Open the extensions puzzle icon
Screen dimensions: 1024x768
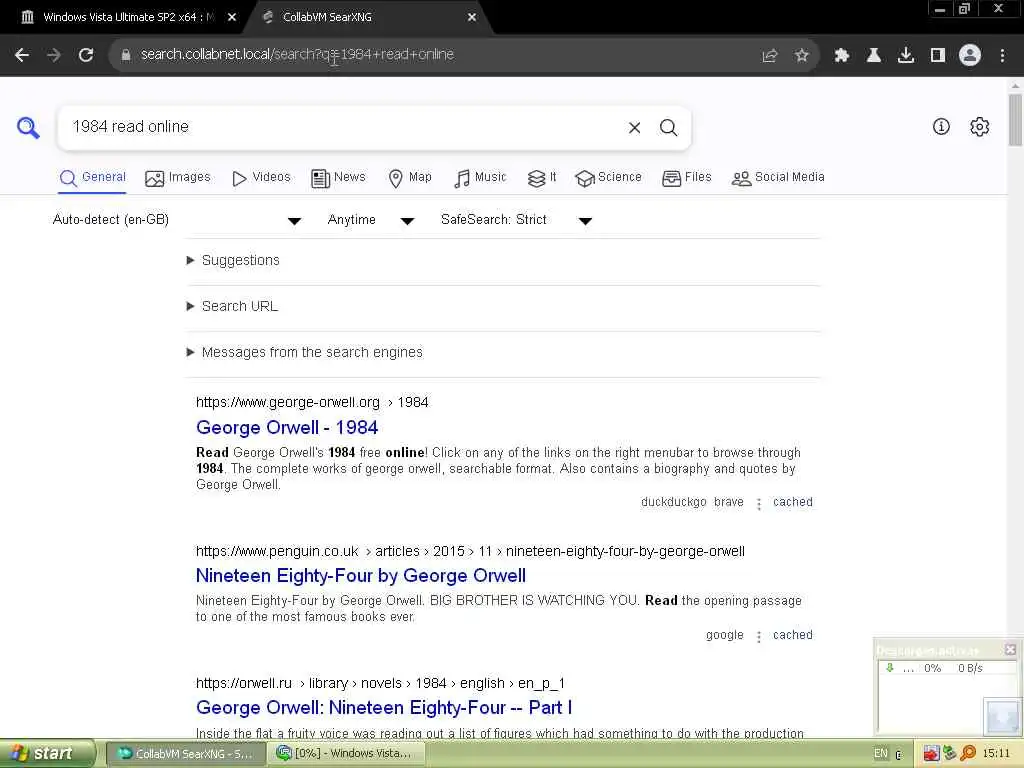[x=841, y=56]
